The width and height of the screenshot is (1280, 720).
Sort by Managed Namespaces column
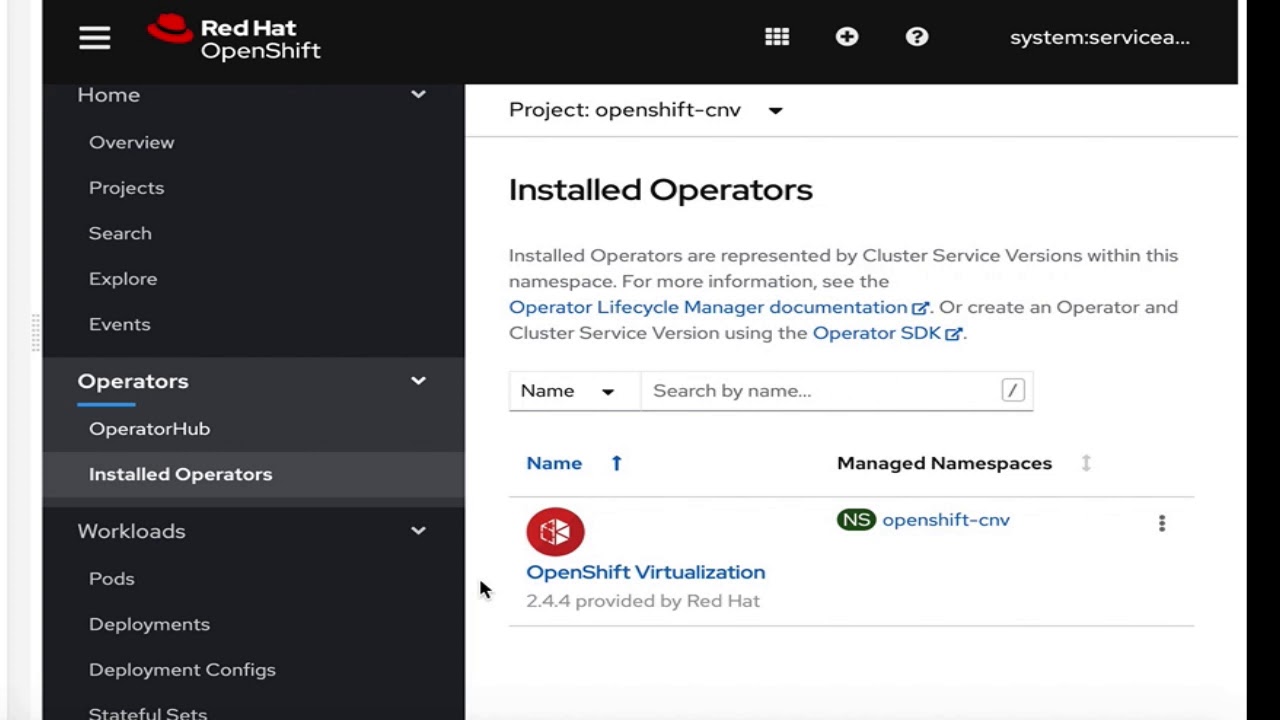1086,463
